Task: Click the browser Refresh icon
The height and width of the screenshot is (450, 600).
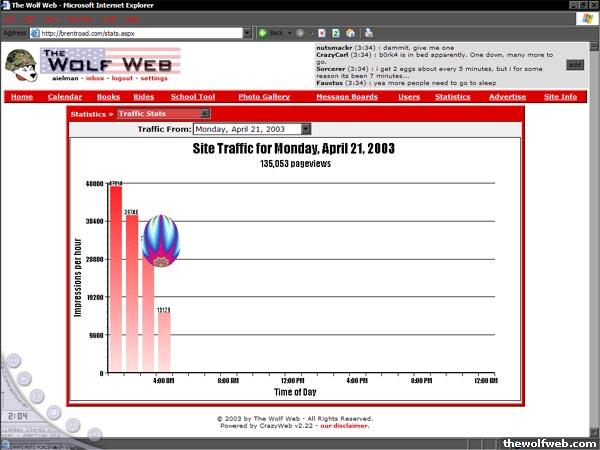Action: pyautogui.click(x=335, y=32)
